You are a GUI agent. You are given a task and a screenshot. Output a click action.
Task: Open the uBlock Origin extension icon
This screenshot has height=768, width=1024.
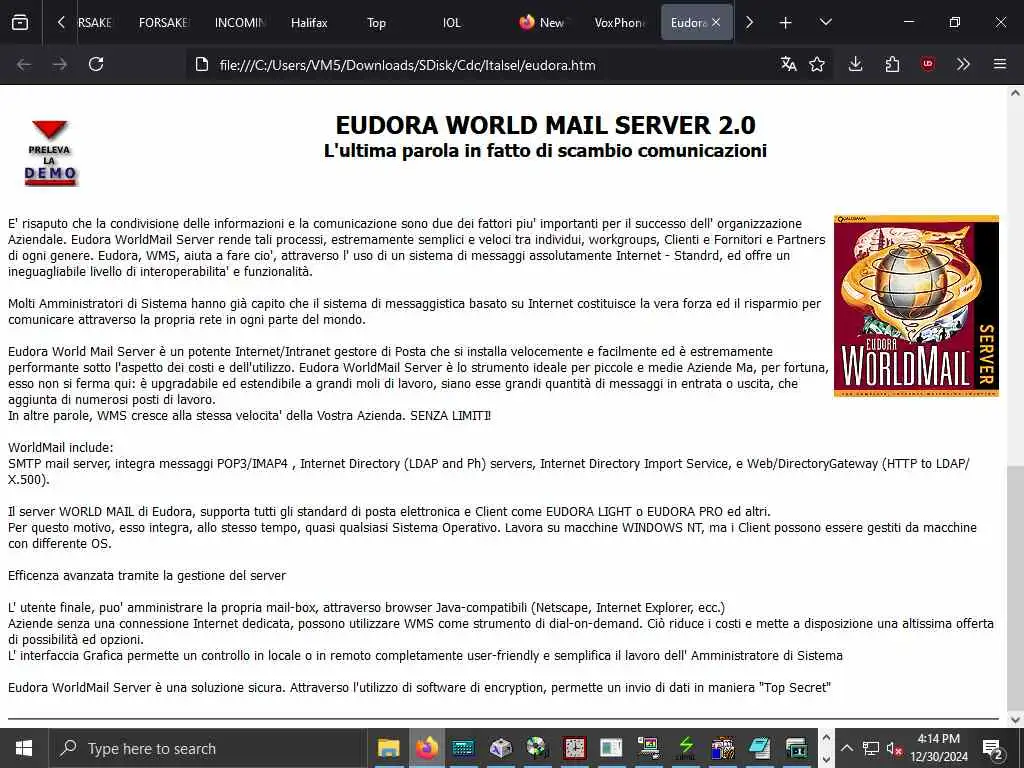(x=927, y=64)
